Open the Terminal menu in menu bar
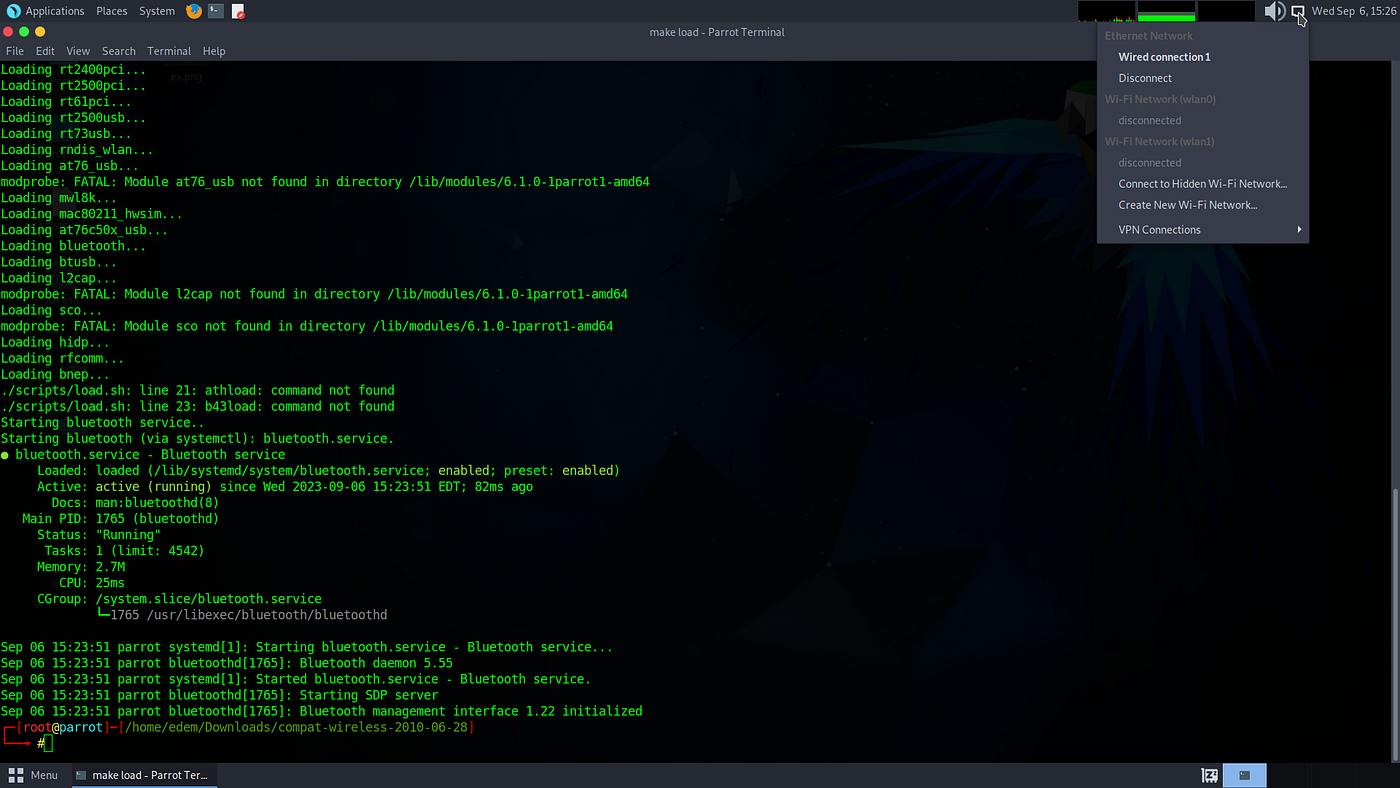 (169, 51)
